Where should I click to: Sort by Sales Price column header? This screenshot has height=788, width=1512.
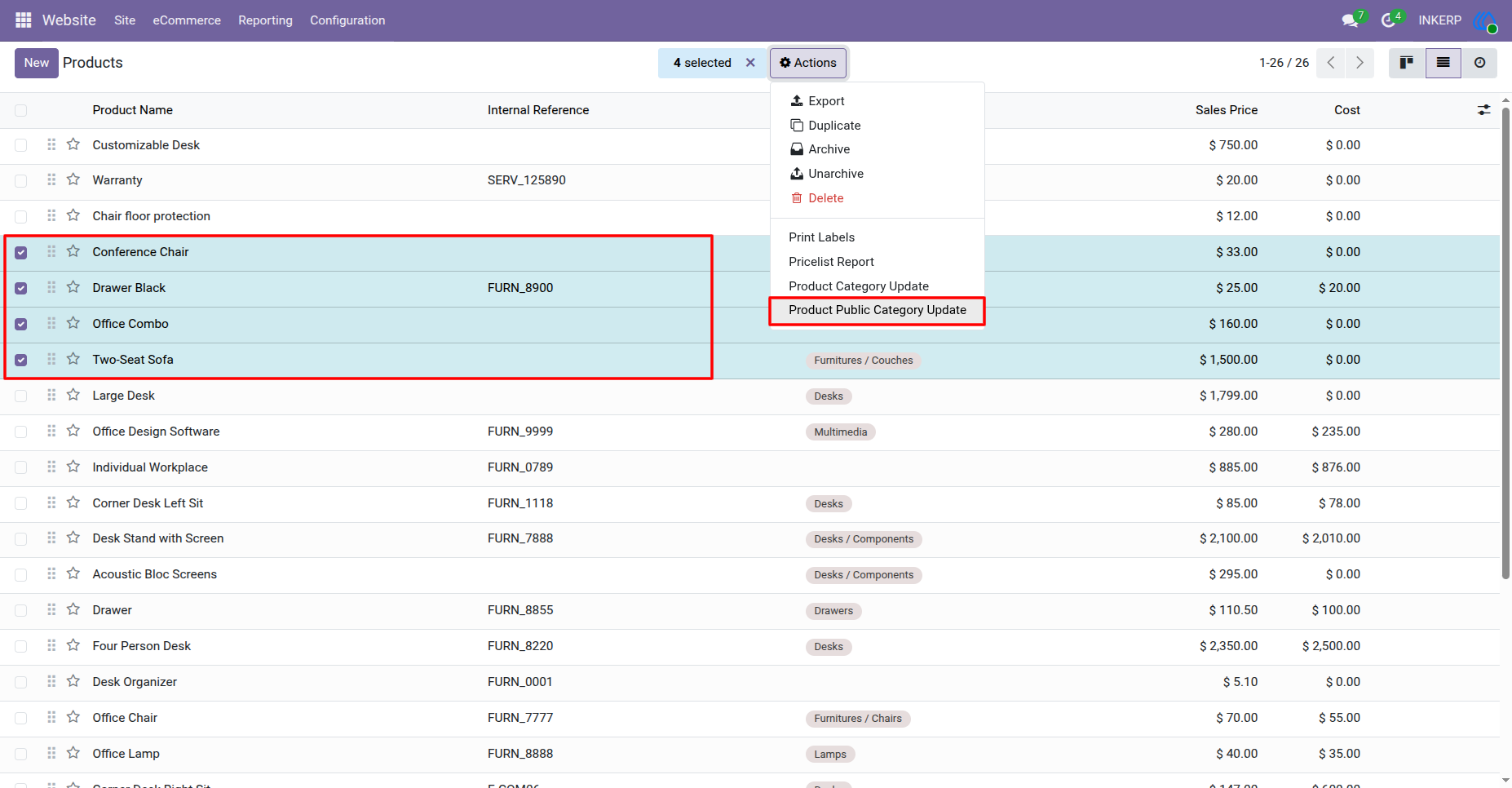tap(1227, 110)
